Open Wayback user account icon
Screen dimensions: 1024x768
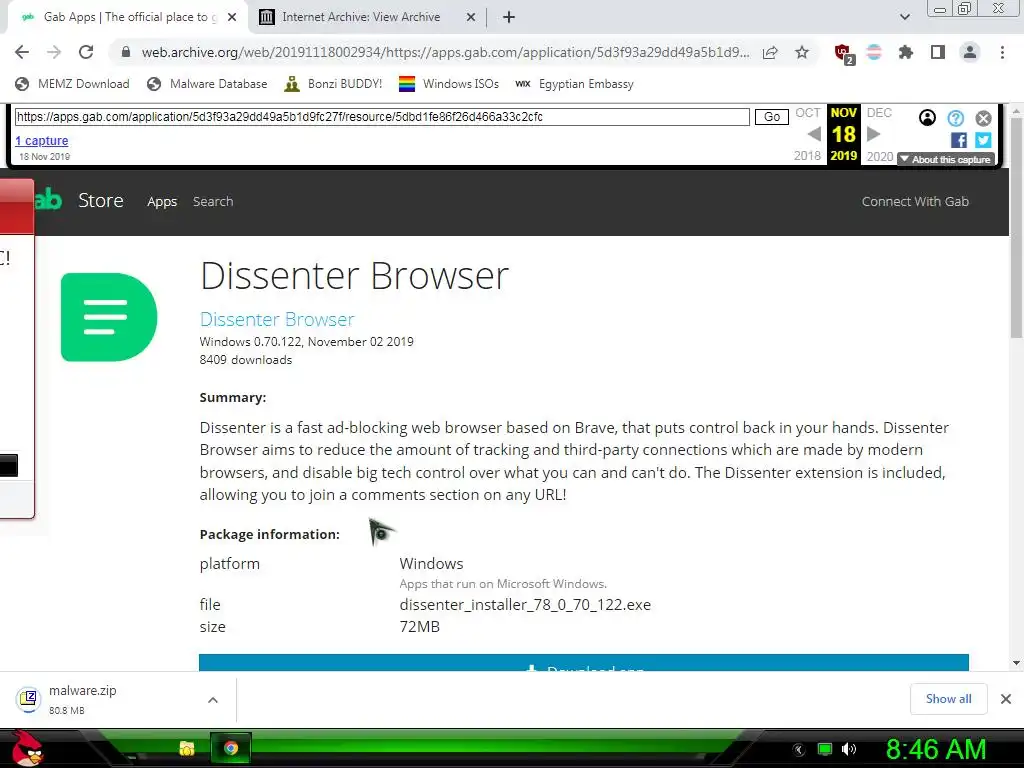click(x=927, y=118)
